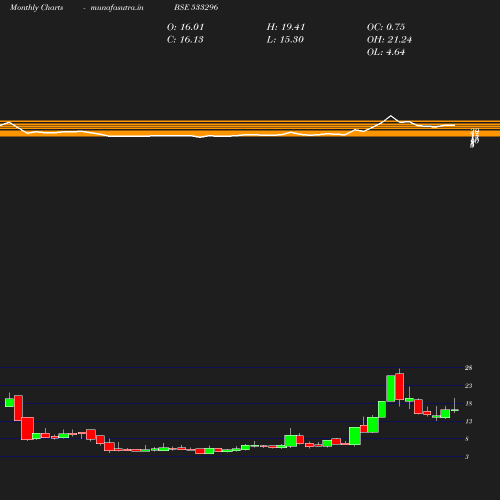The height and width of the screenshot is (500, 500).
Task: Select the high price 'H: 19.41'
Action: (x=286, y=27)
